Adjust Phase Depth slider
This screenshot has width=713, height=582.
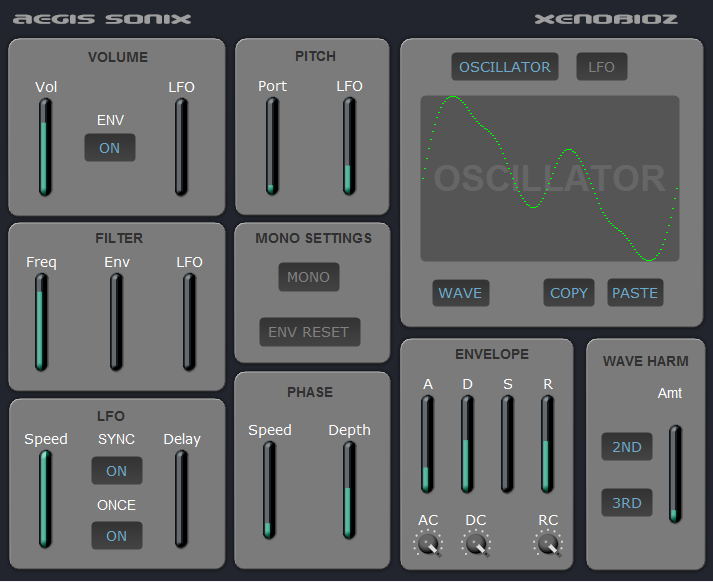349,491
